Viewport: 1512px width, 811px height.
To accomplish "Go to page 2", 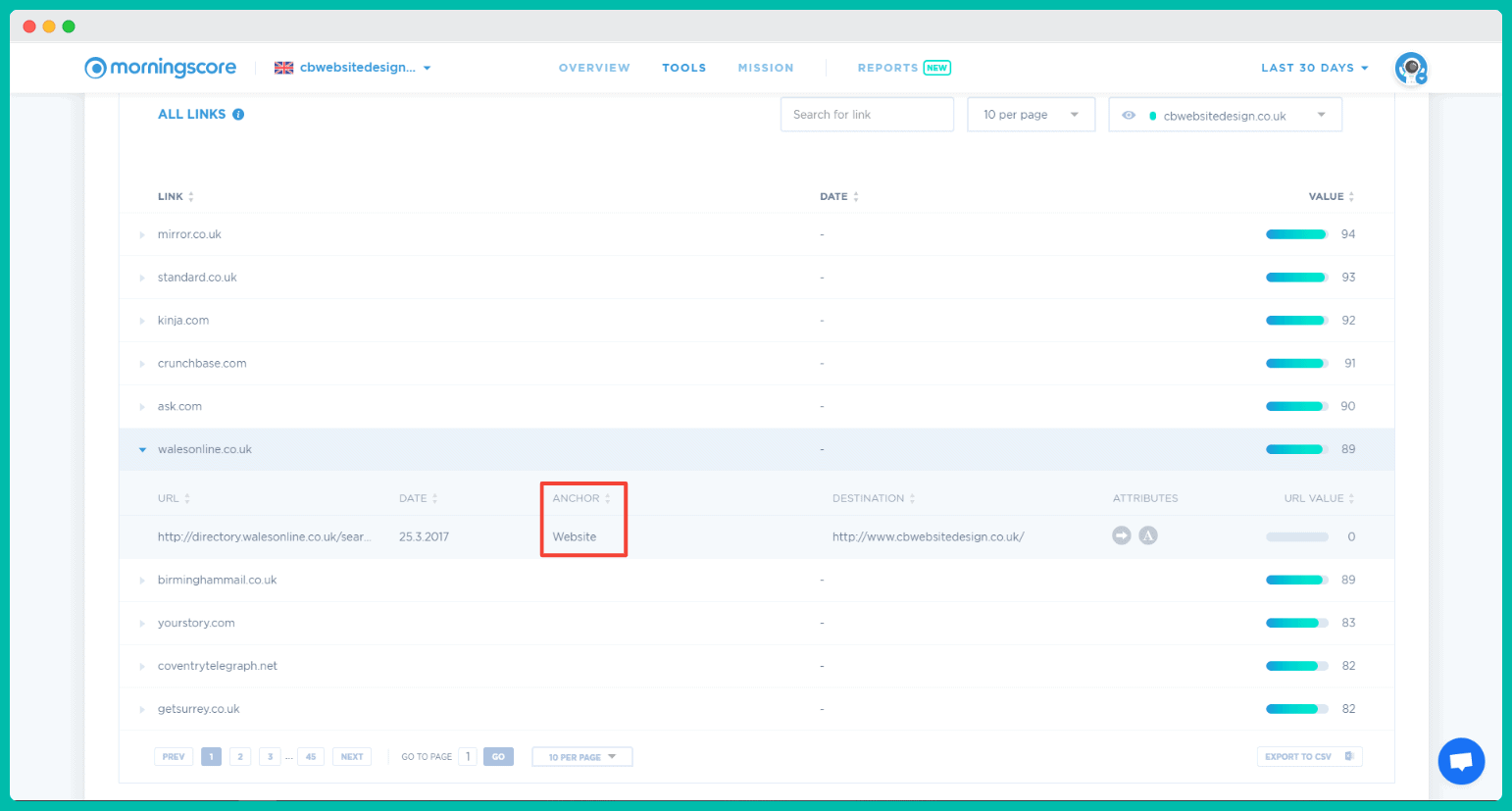I will pos(240,757).
